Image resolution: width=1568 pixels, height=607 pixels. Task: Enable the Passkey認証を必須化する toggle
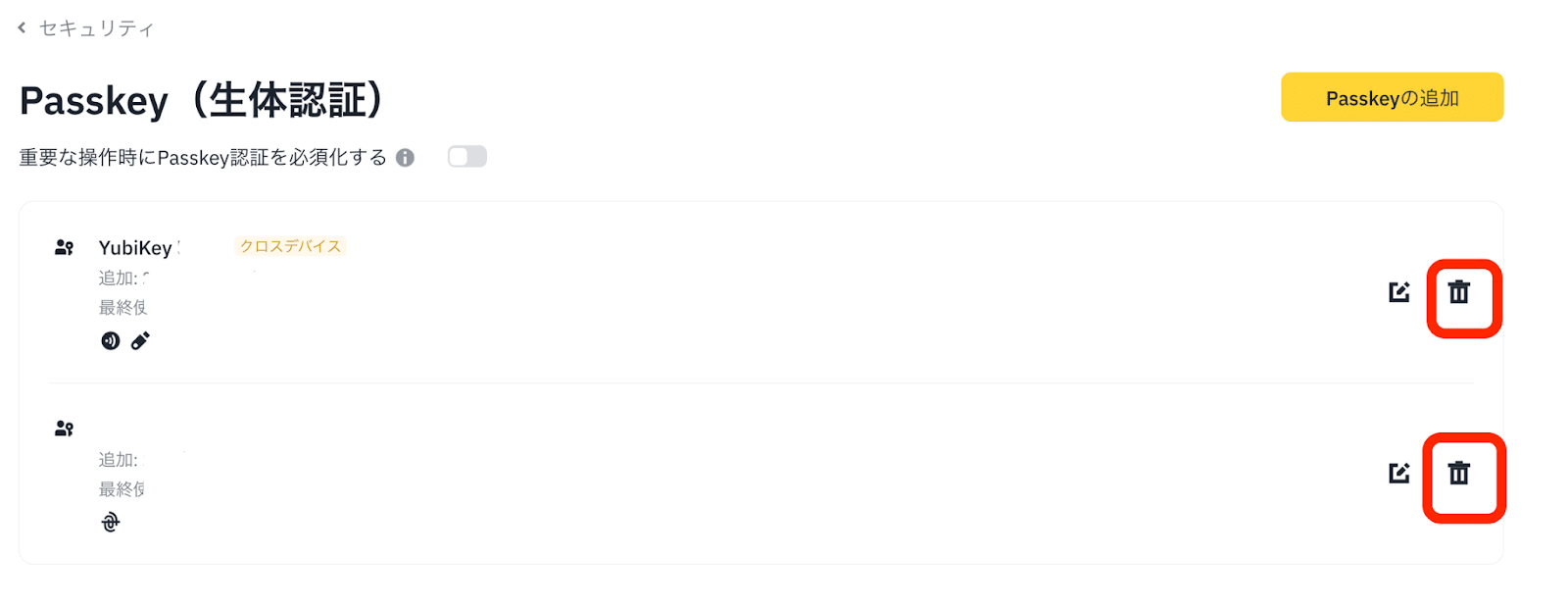click(467, 157)
